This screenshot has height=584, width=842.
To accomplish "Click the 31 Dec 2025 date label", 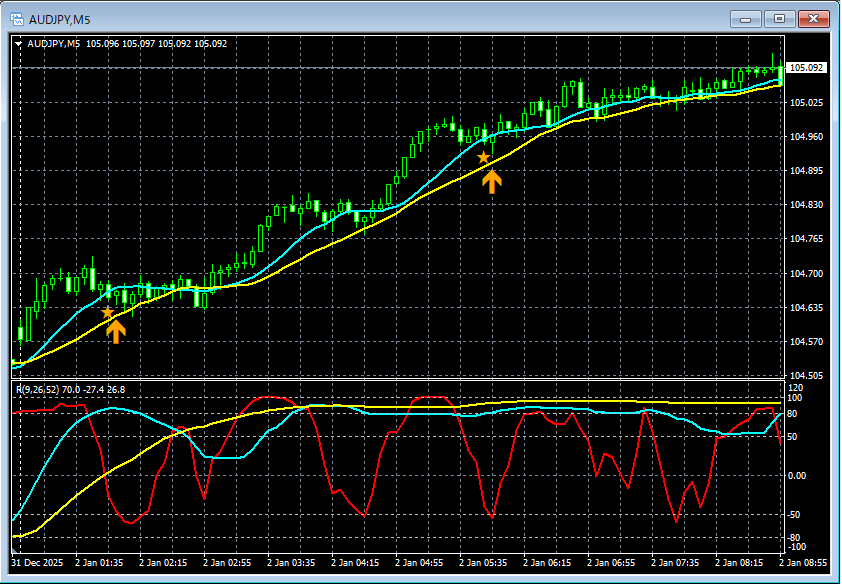I will (38, 563).
